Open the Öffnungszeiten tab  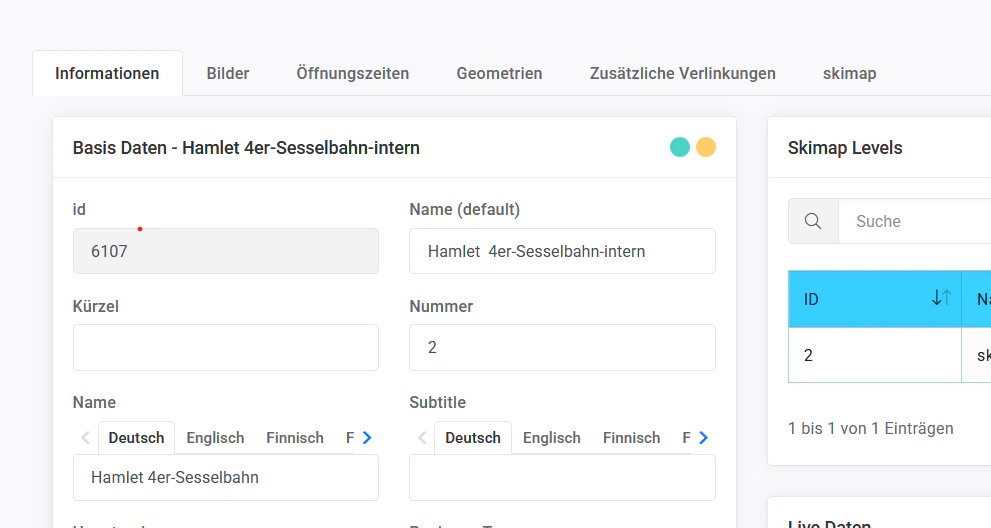point(353,73)
